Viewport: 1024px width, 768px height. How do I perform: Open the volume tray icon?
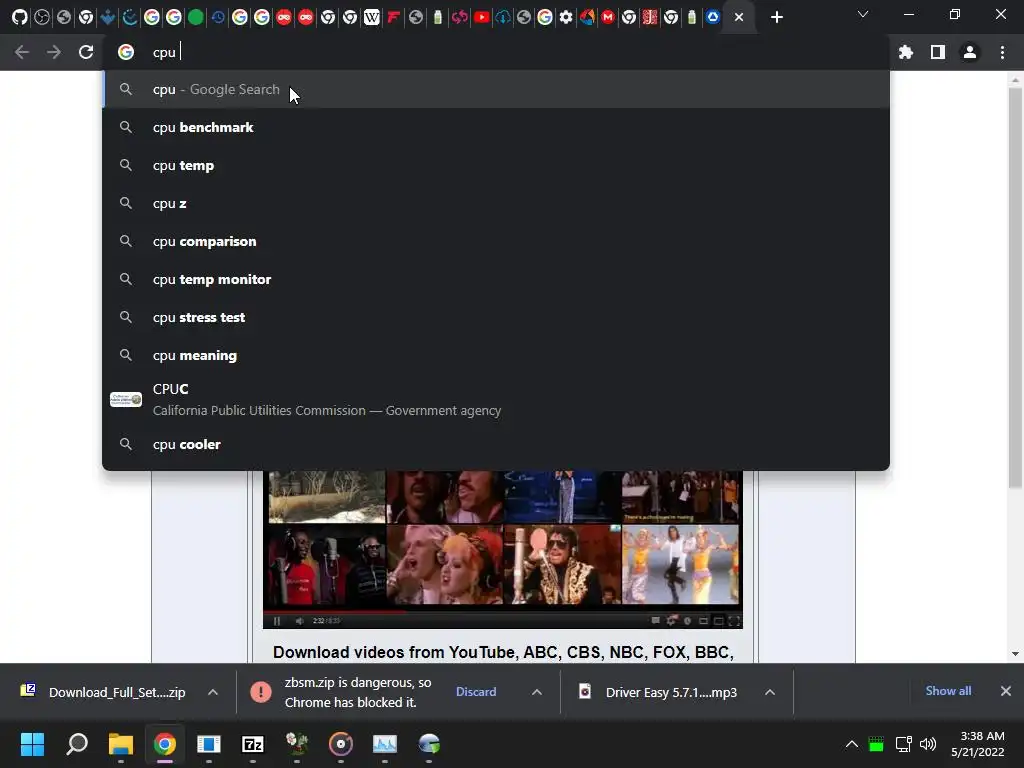928,744
